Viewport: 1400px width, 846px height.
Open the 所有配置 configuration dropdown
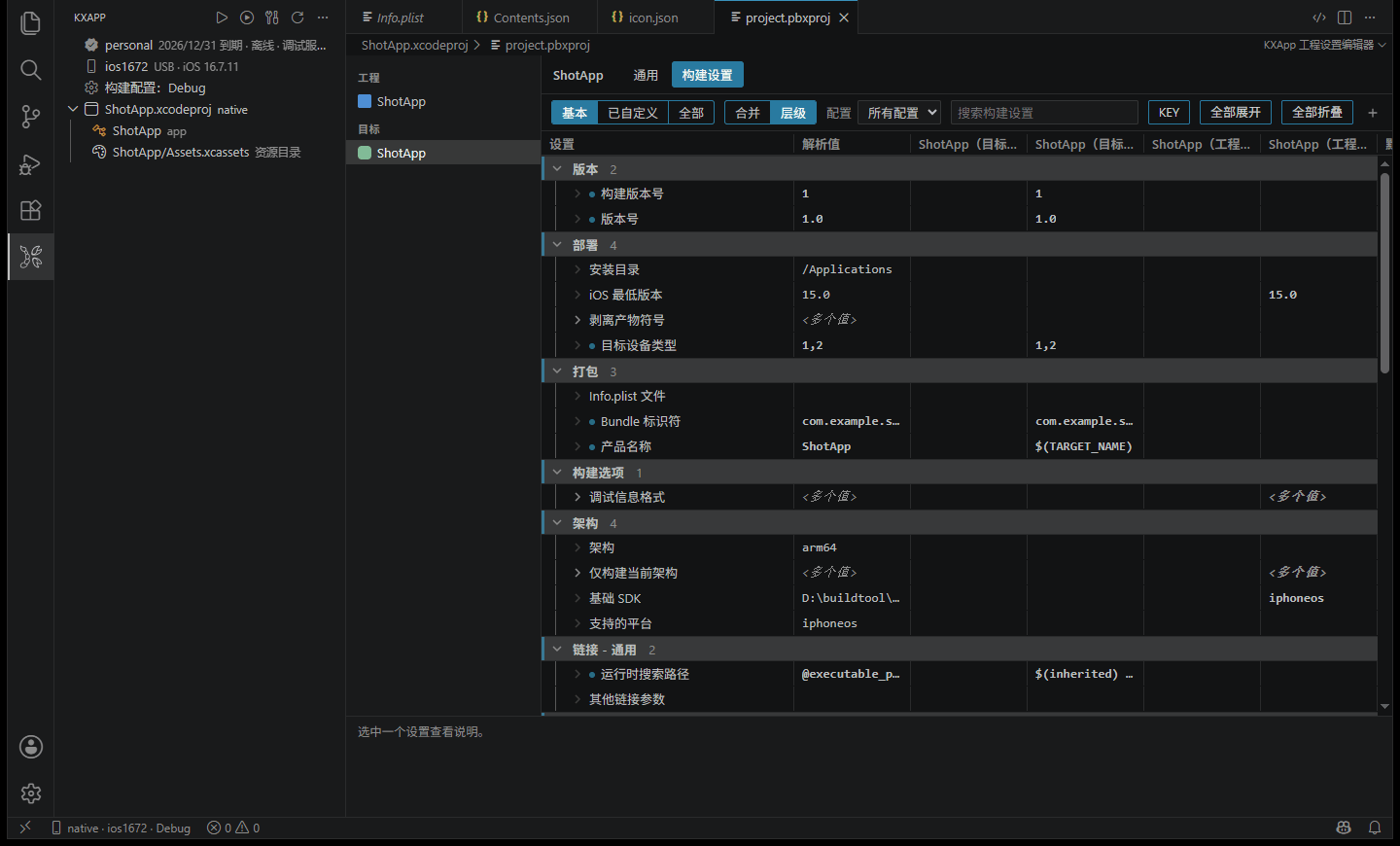tap(899, 113)
